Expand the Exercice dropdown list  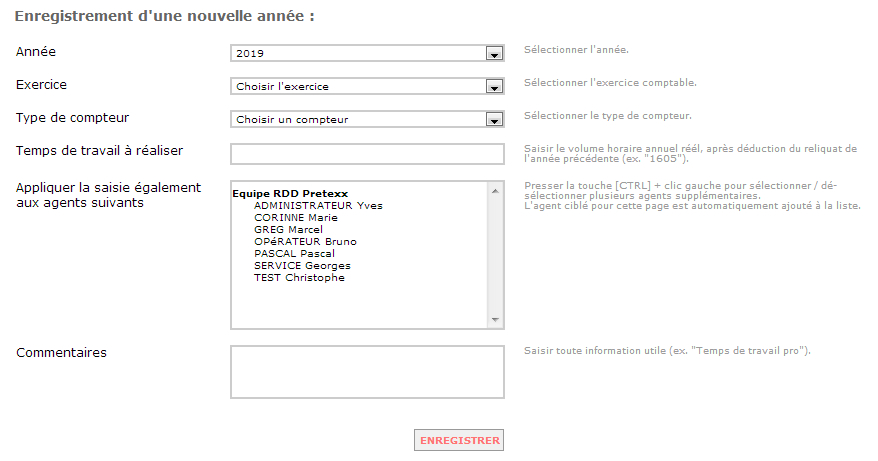367,86
